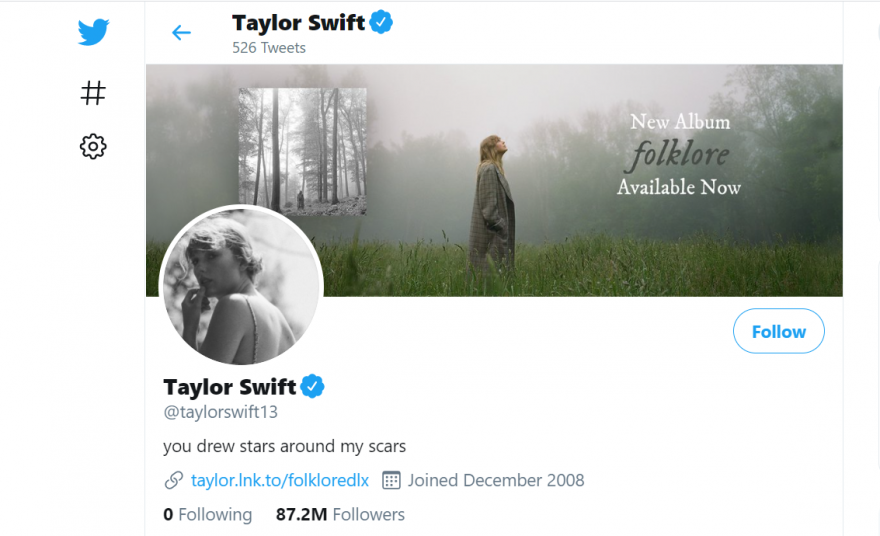Click the Taylor Swift name in the top header
The image size is (880, 536).
(298, 22)
